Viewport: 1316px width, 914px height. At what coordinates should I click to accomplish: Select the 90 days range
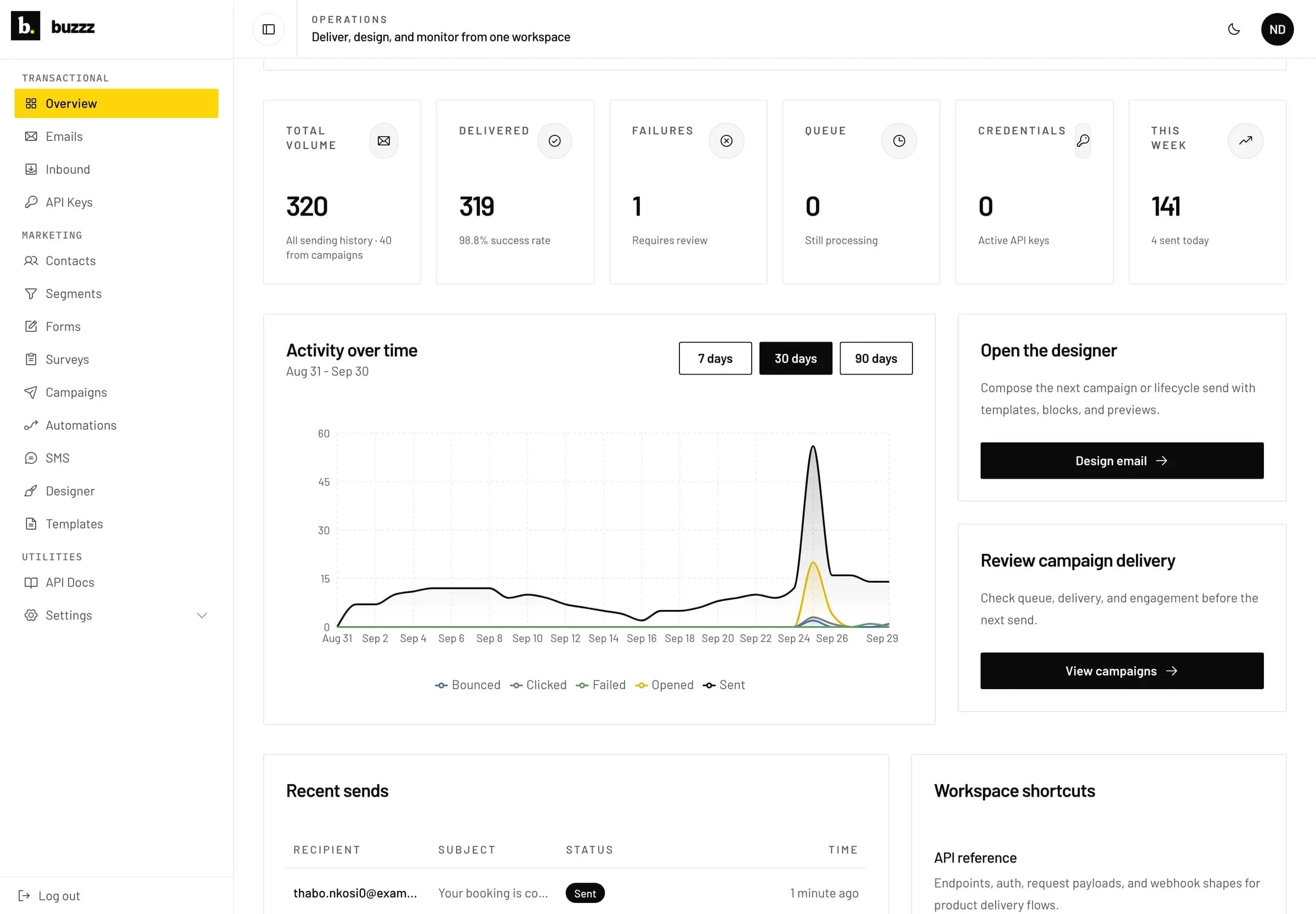pos(876,359)
